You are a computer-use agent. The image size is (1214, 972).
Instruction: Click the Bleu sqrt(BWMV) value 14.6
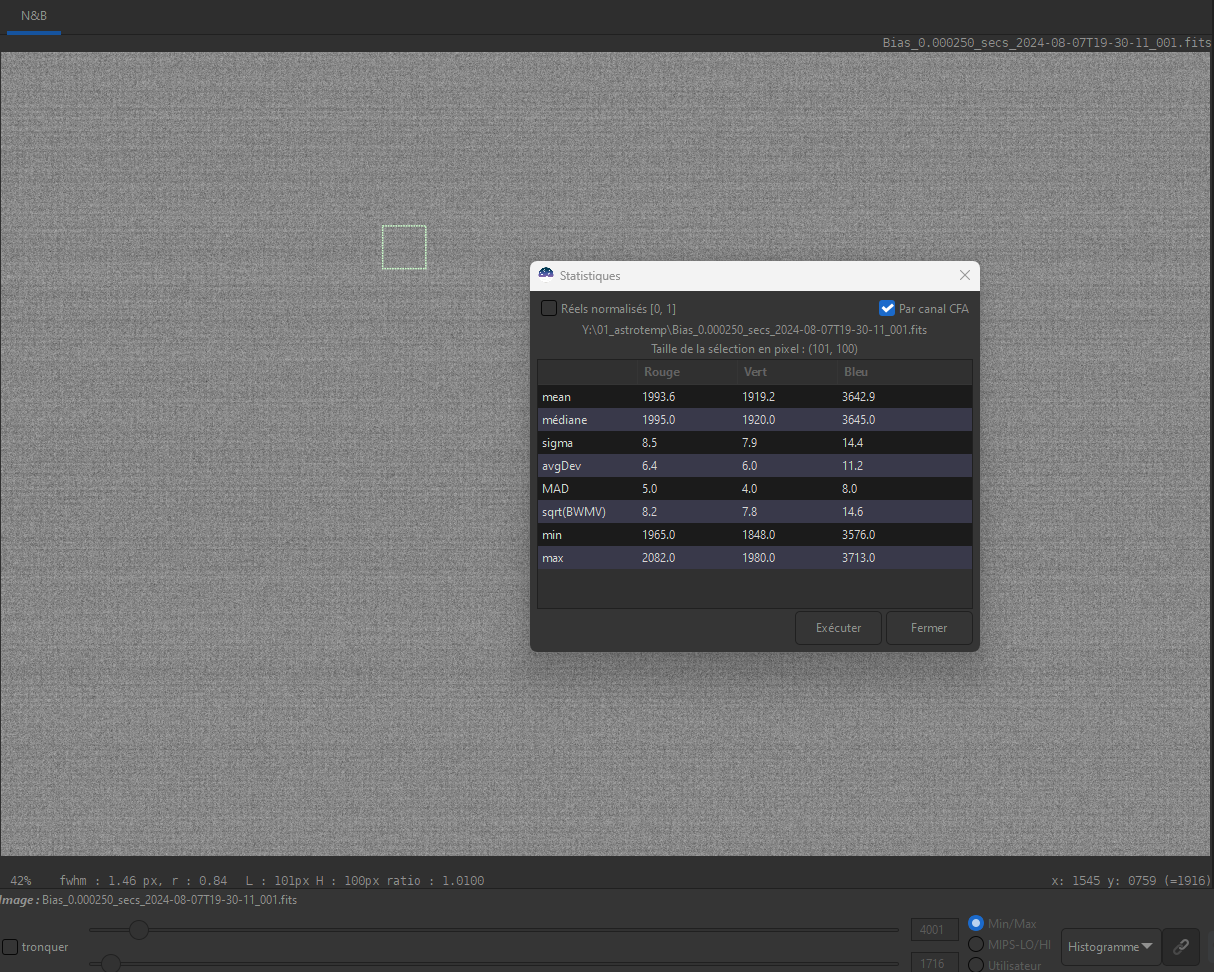(852, 512)
